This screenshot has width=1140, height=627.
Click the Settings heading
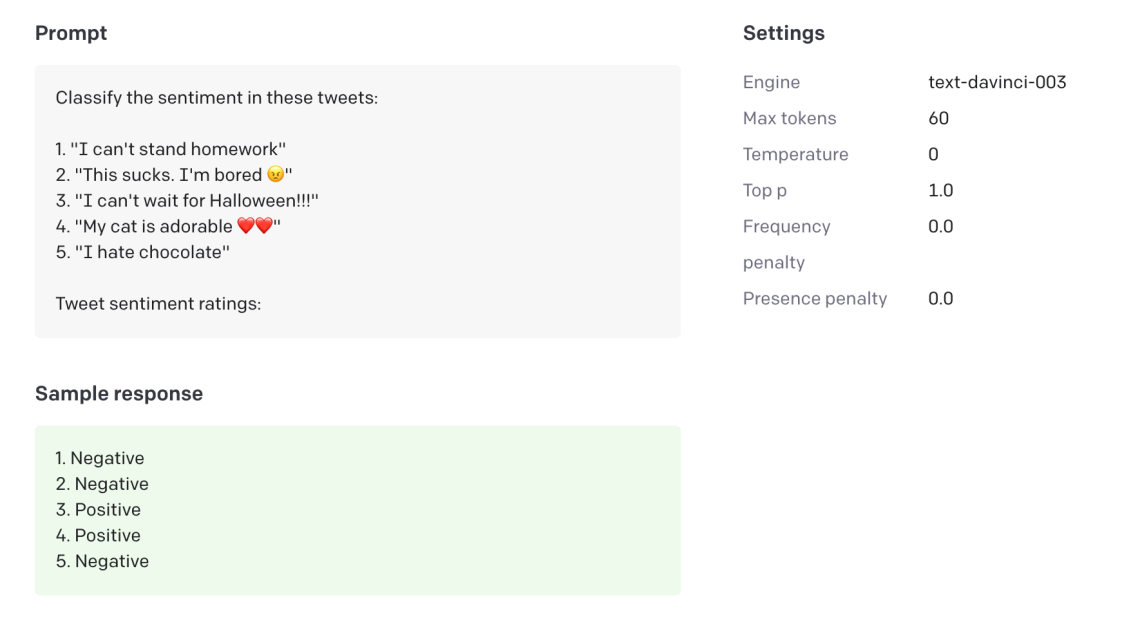coord(783,33)
